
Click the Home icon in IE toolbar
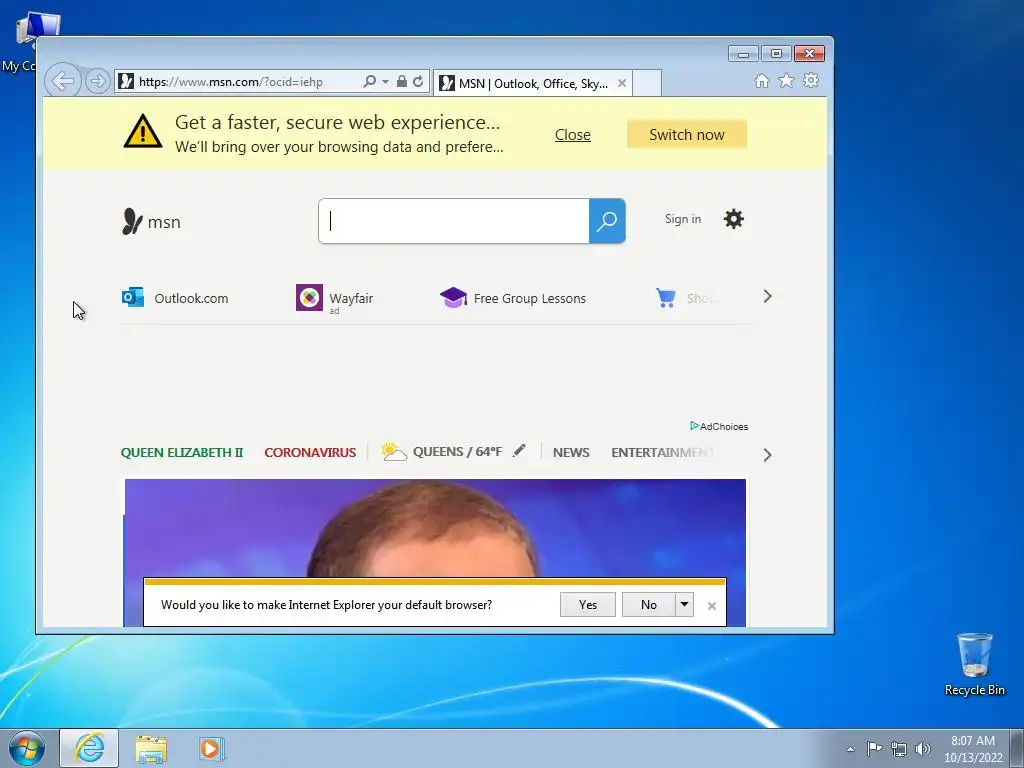point(761,80)
